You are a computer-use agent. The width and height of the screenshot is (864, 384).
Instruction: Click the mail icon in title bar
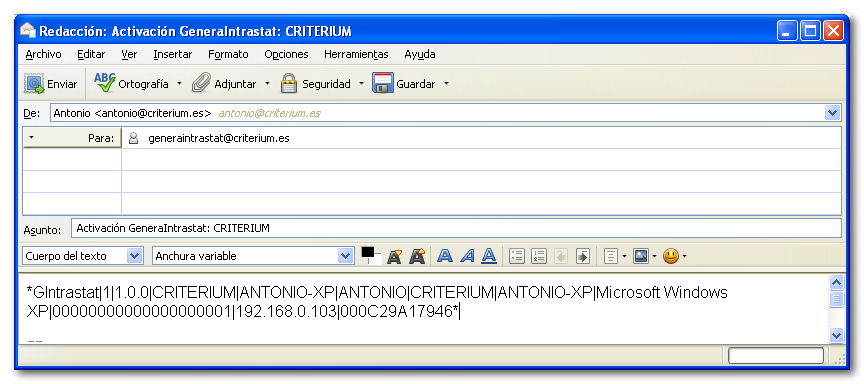click(28, 31)
